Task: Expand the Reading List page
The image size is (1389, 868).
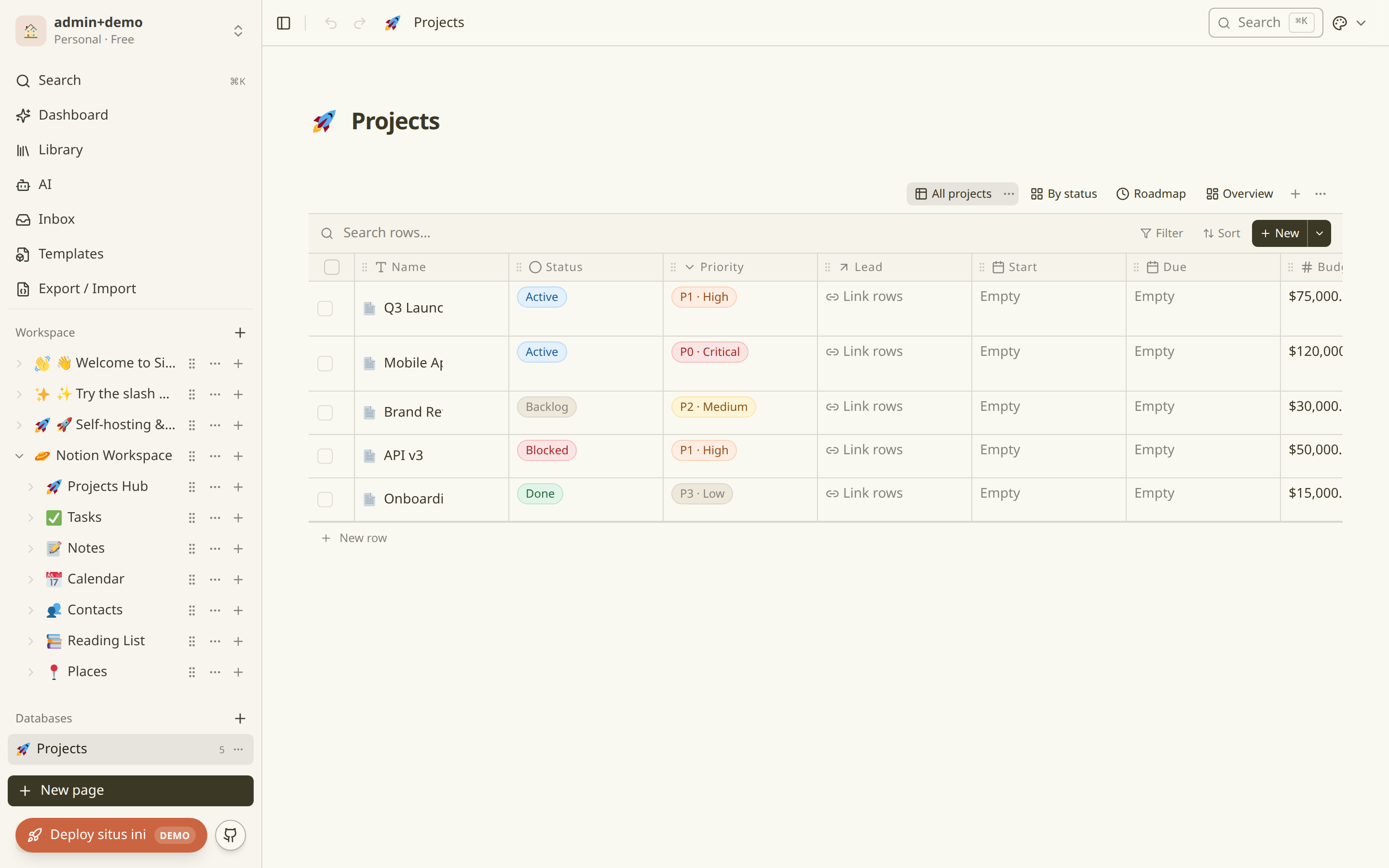Action: 31,641
